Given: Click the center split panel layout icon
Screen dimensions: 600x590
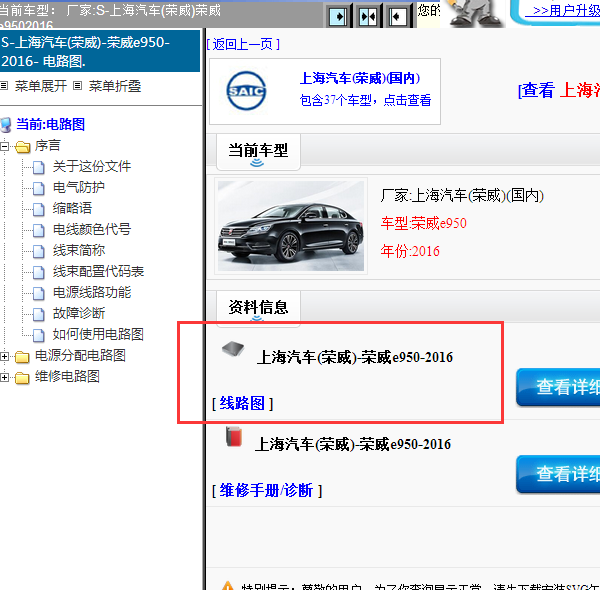Looking at the screenshot, I should (x=368, y=17).
